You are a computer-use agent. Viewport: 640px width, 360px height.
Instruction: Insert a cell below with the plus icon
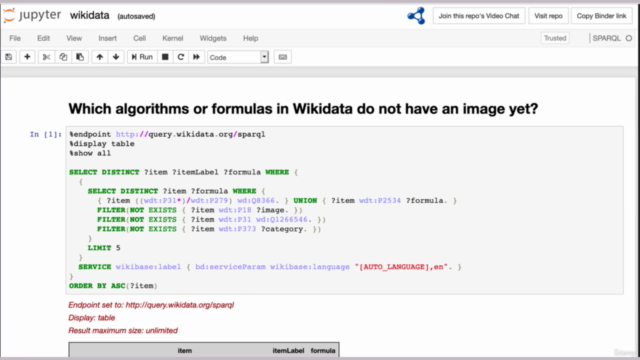(27, 57)
